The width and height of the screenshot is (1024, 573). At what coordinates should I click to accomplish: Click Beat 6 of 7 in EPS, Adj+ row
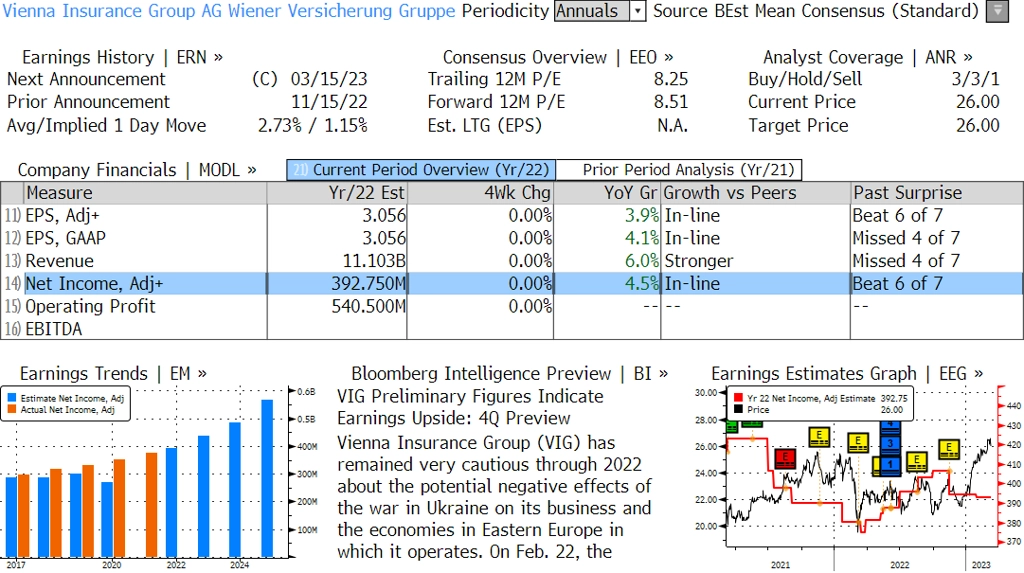pos(897,216)
